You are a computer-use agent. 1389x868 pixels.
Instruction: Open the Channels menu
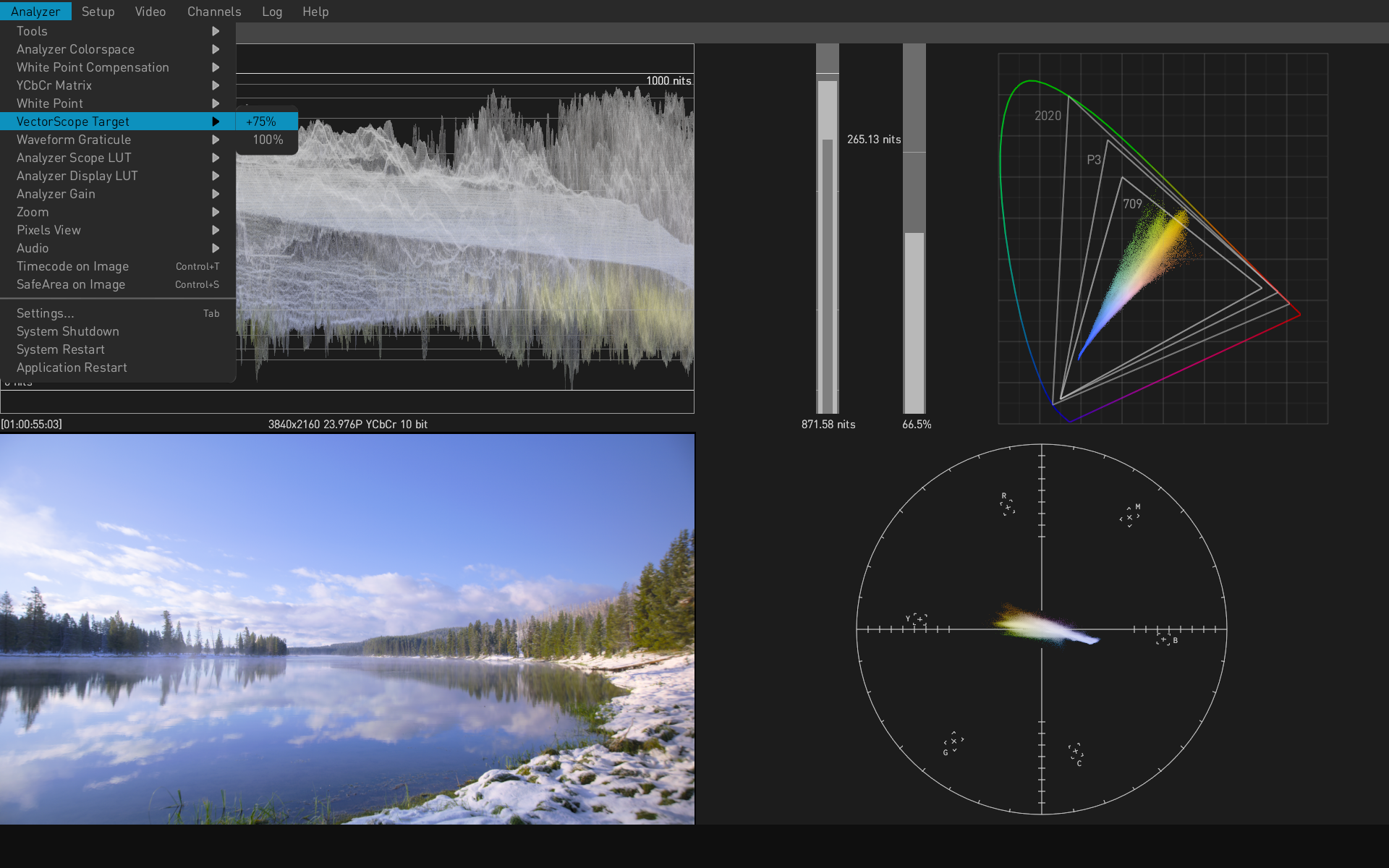213,12
